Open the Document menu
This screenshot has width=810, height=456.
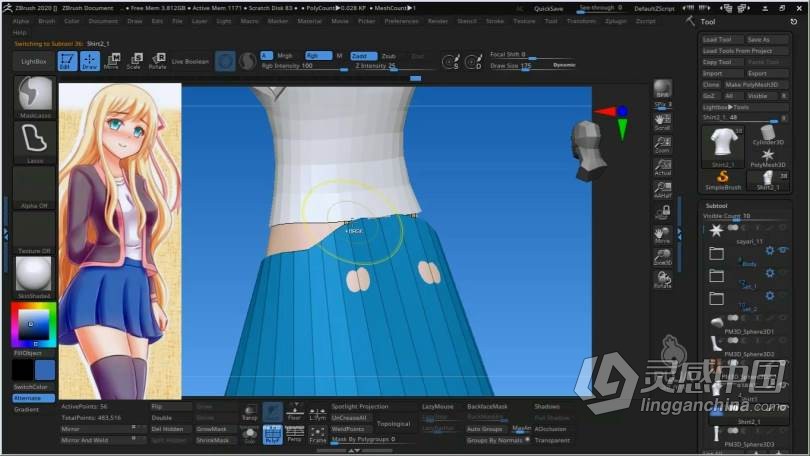[x=103, y=21]
